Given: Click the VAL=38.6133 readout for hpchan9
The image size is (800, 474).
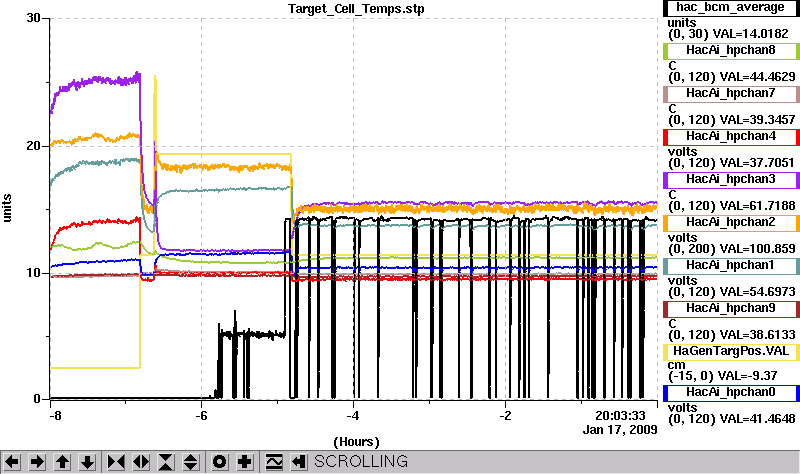Looking at the screenshot, I should (x=757, y=335).
